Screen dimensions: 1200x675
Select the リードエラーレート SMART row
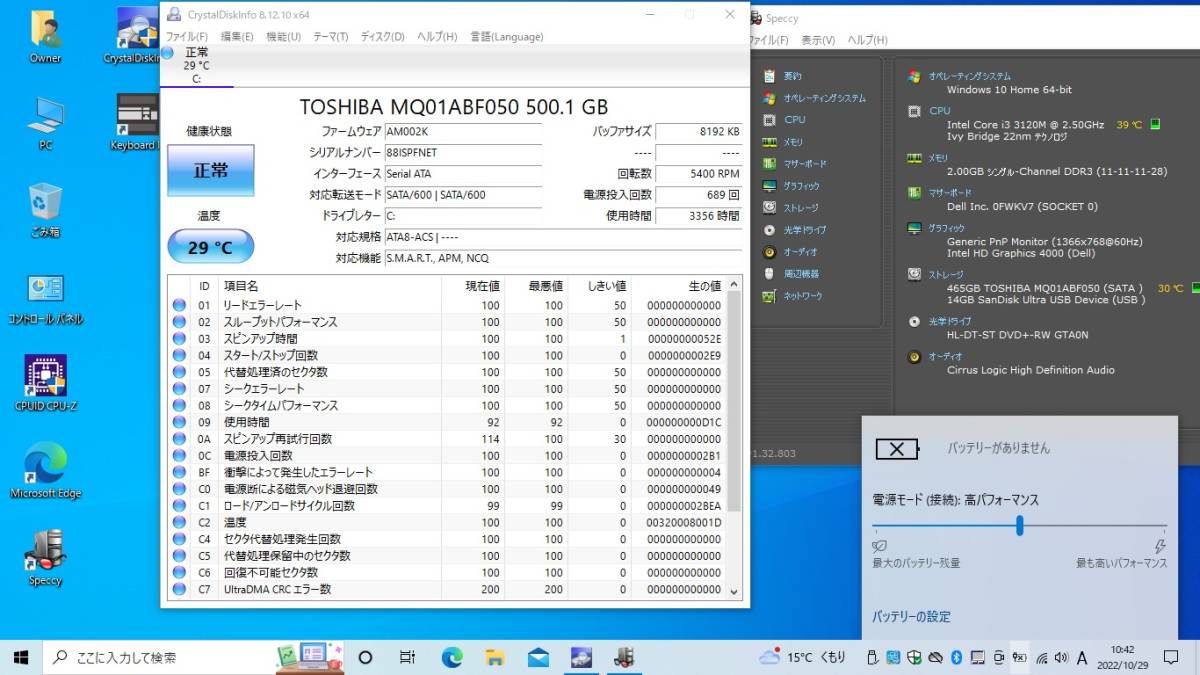pos(447,305)
